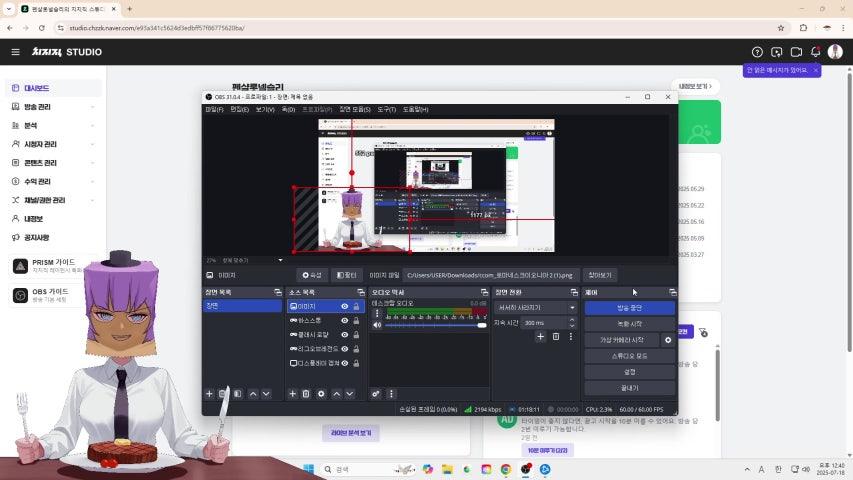Expand 방송 관리 sidebar section

pyautogui.click(x=53, y=107)
